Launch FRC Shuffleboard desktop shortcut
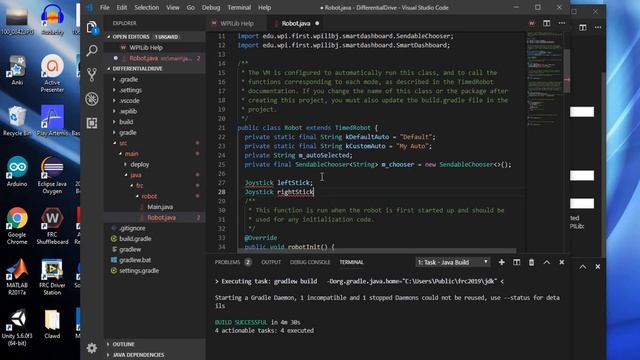Viewport: 640px width, 360px height. point(52,226)
